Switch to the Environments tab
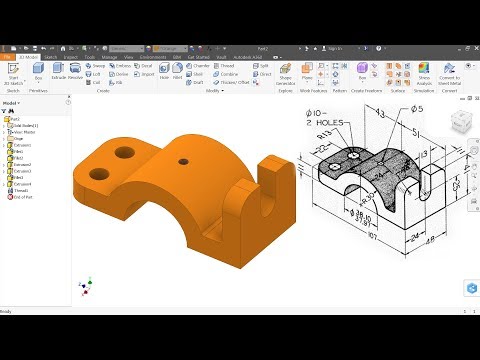Image resolution: width=480 pixels, height=360 pixels. point(153,57)
